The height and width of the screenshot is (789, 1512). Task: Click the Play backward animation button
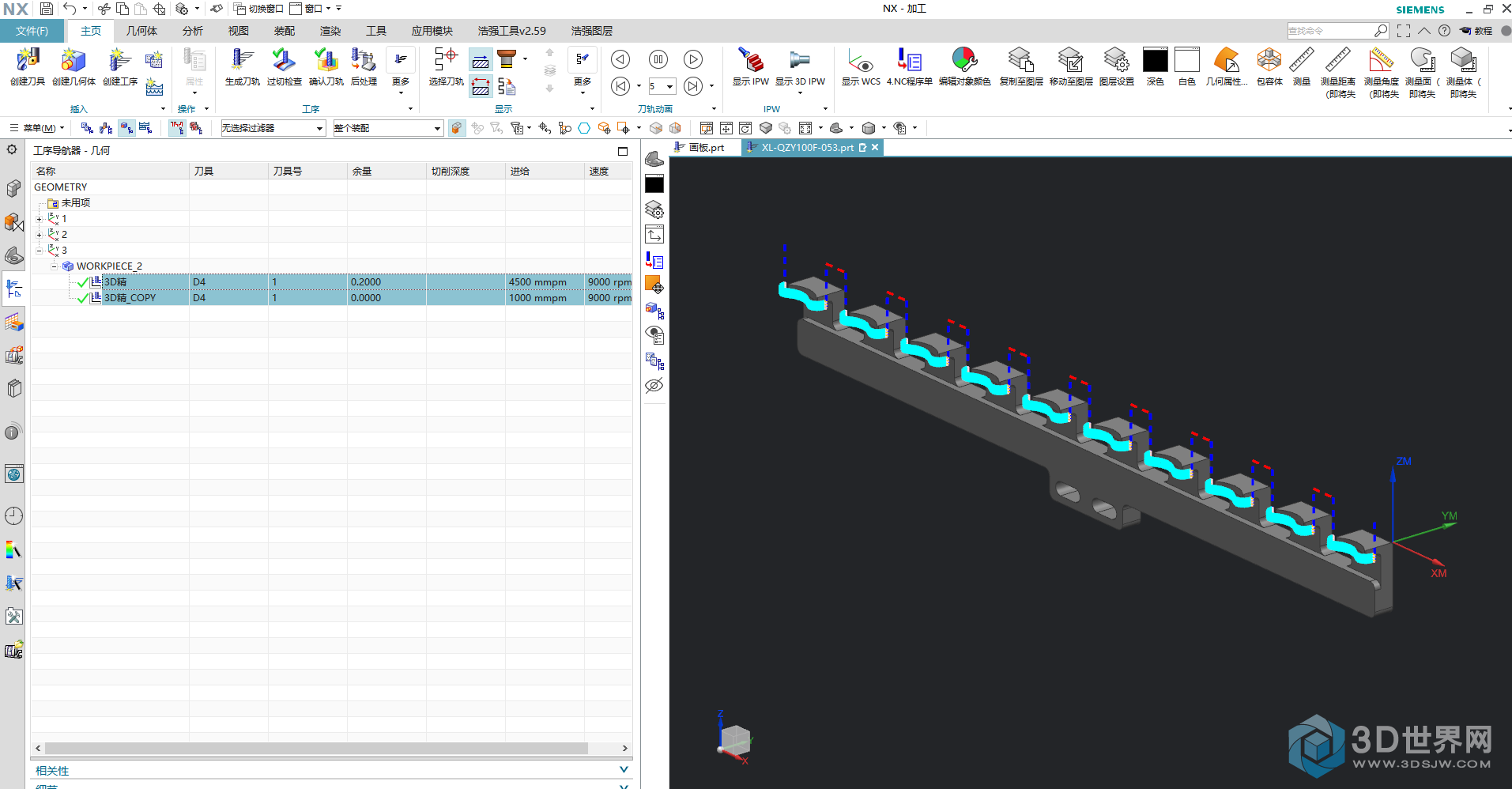click(620, 59)
